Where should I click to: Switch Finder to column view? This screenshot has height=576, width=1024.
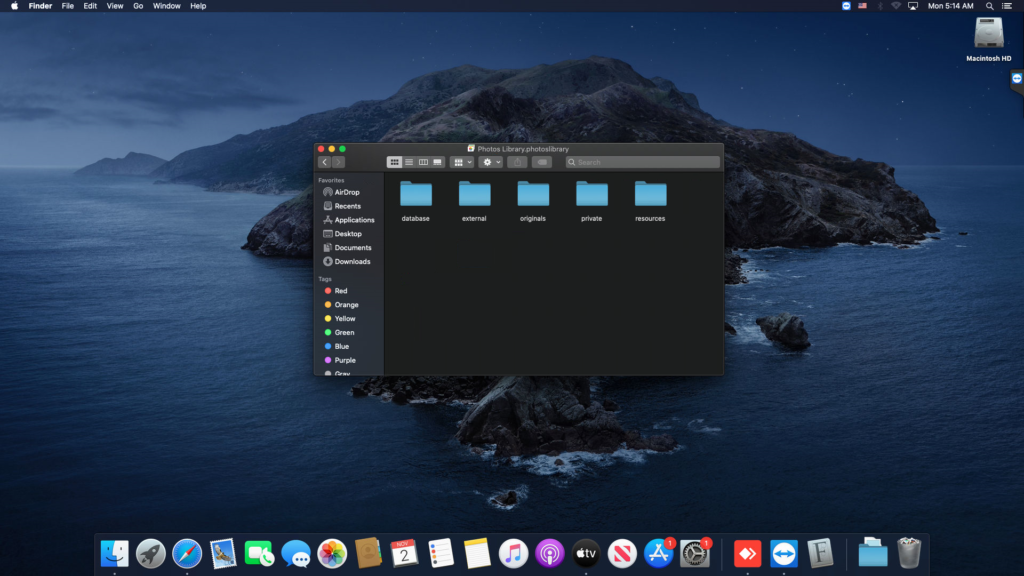point(423,162)
